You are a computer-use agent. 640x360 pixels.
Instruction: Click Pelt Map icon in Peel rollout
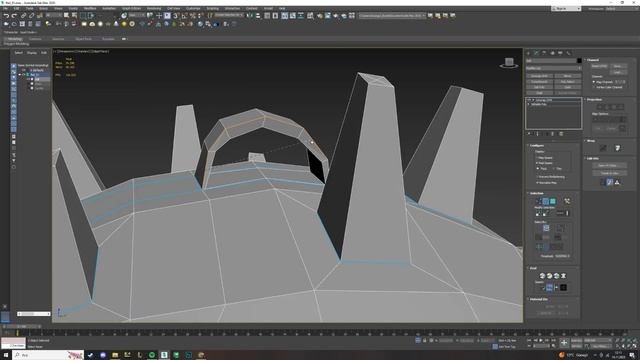click(563, 276)
